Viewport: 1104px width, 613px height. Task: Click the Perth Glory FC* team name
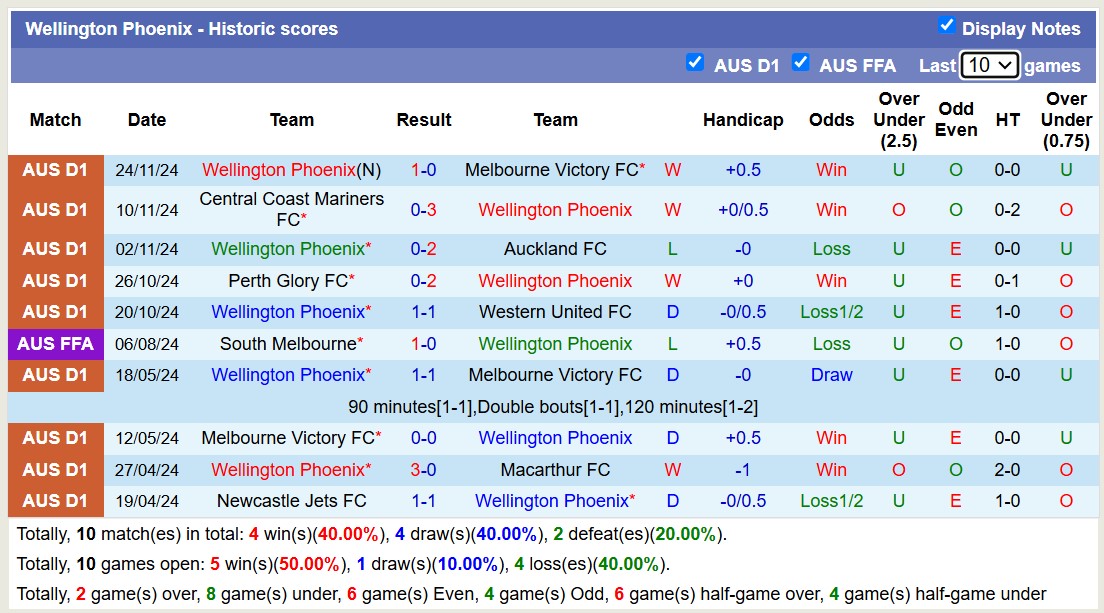click(x=291, y=280)
